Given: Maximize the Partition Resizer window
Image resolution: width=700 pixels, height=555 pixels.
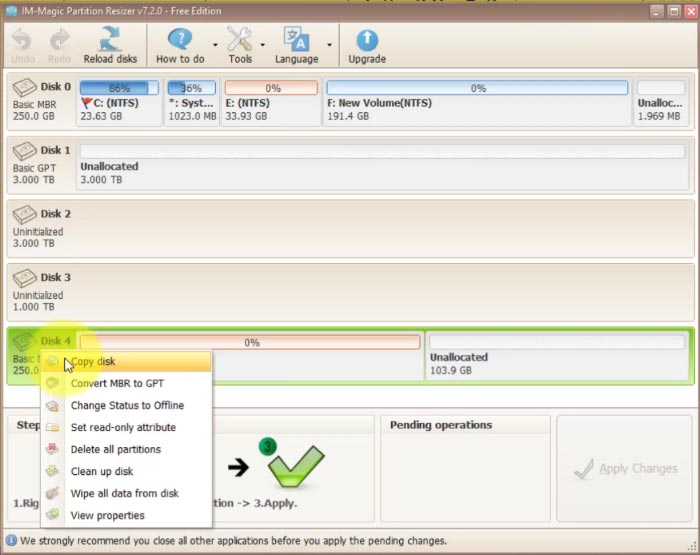Looking at the screenshot, I should click(x=674, y=11).
